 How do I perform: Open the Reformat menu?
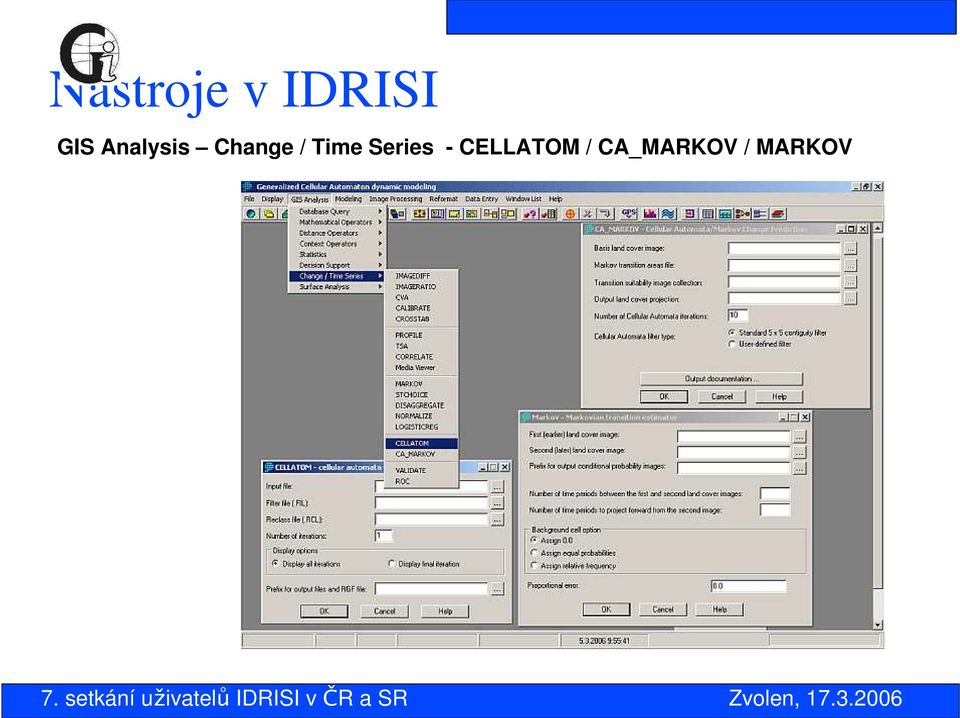pyautogui.click(x=444, y=199)
